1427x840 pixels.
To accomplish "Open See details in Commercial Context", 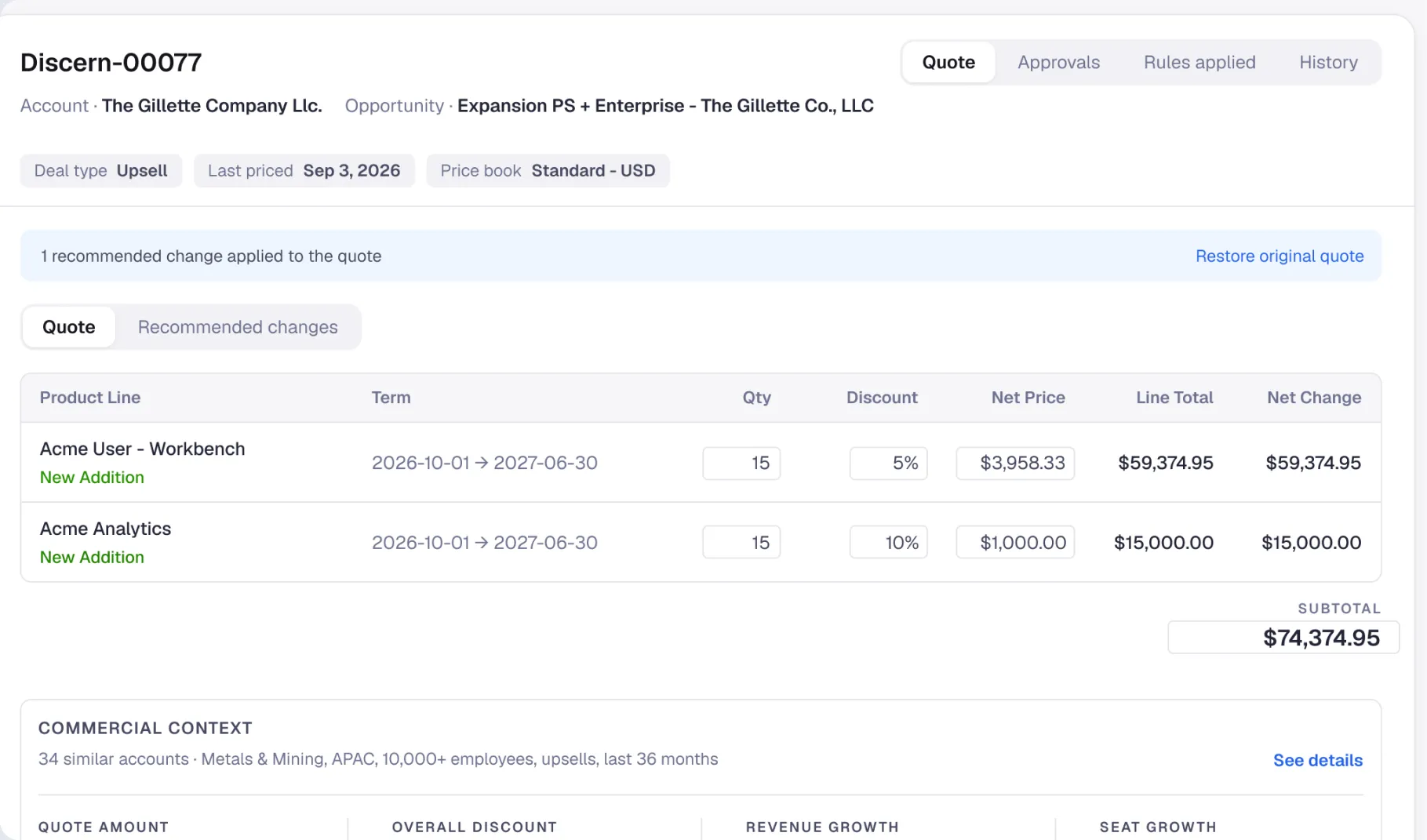I will point(1317,760).
